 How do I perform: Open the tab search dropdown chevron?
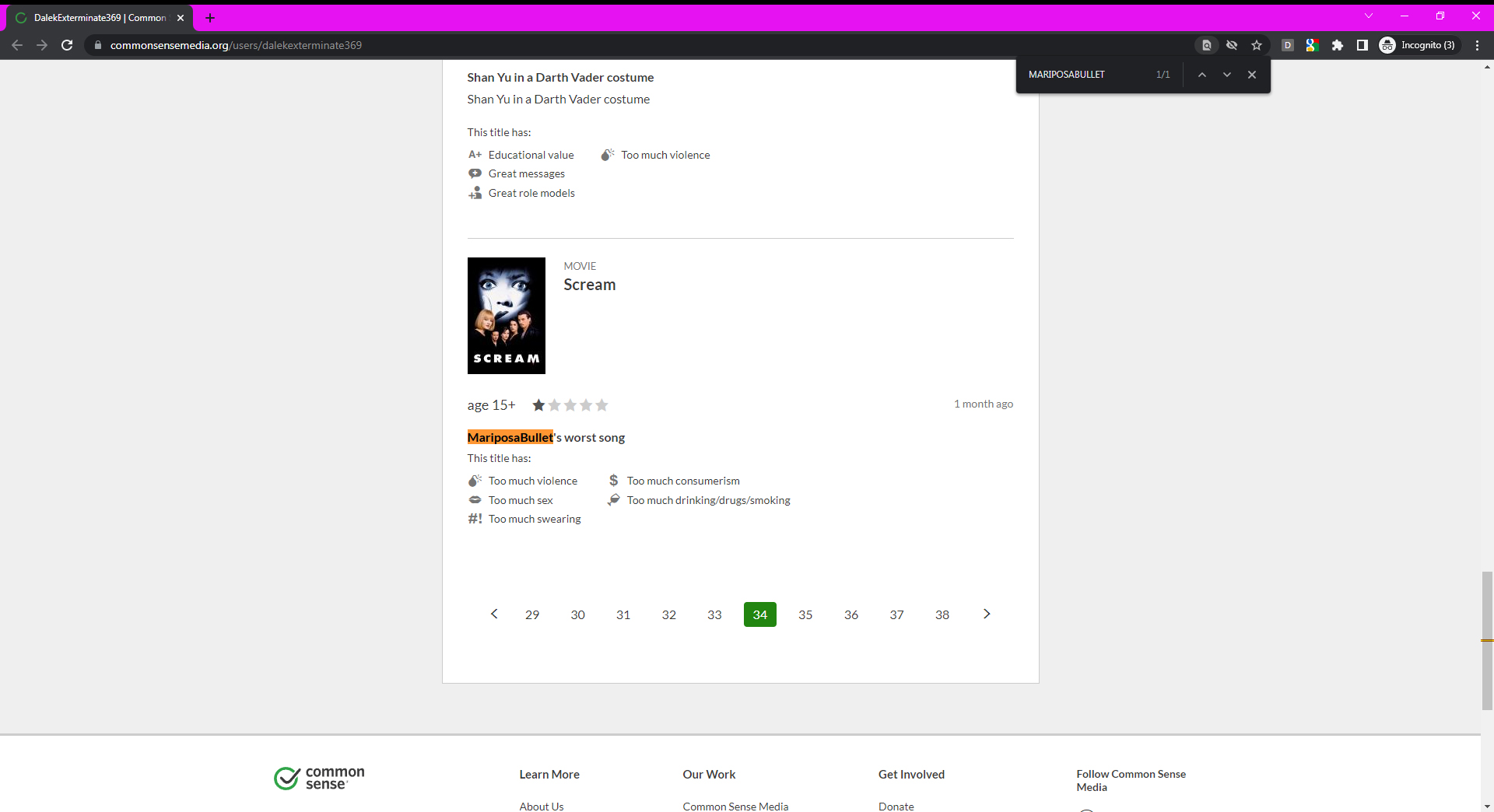(x=1369, y=16)
